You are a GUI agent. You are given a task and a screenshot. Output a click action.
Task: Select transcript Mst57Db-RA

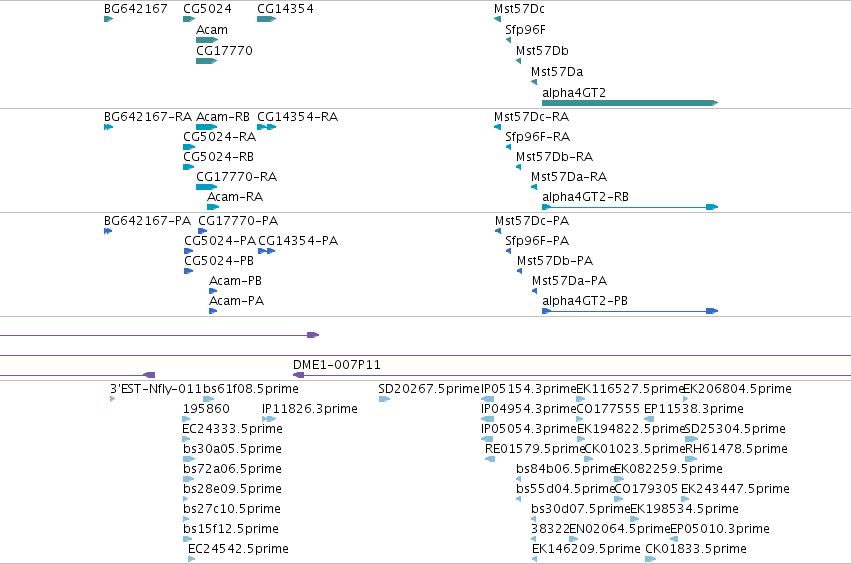coord(554,157)
